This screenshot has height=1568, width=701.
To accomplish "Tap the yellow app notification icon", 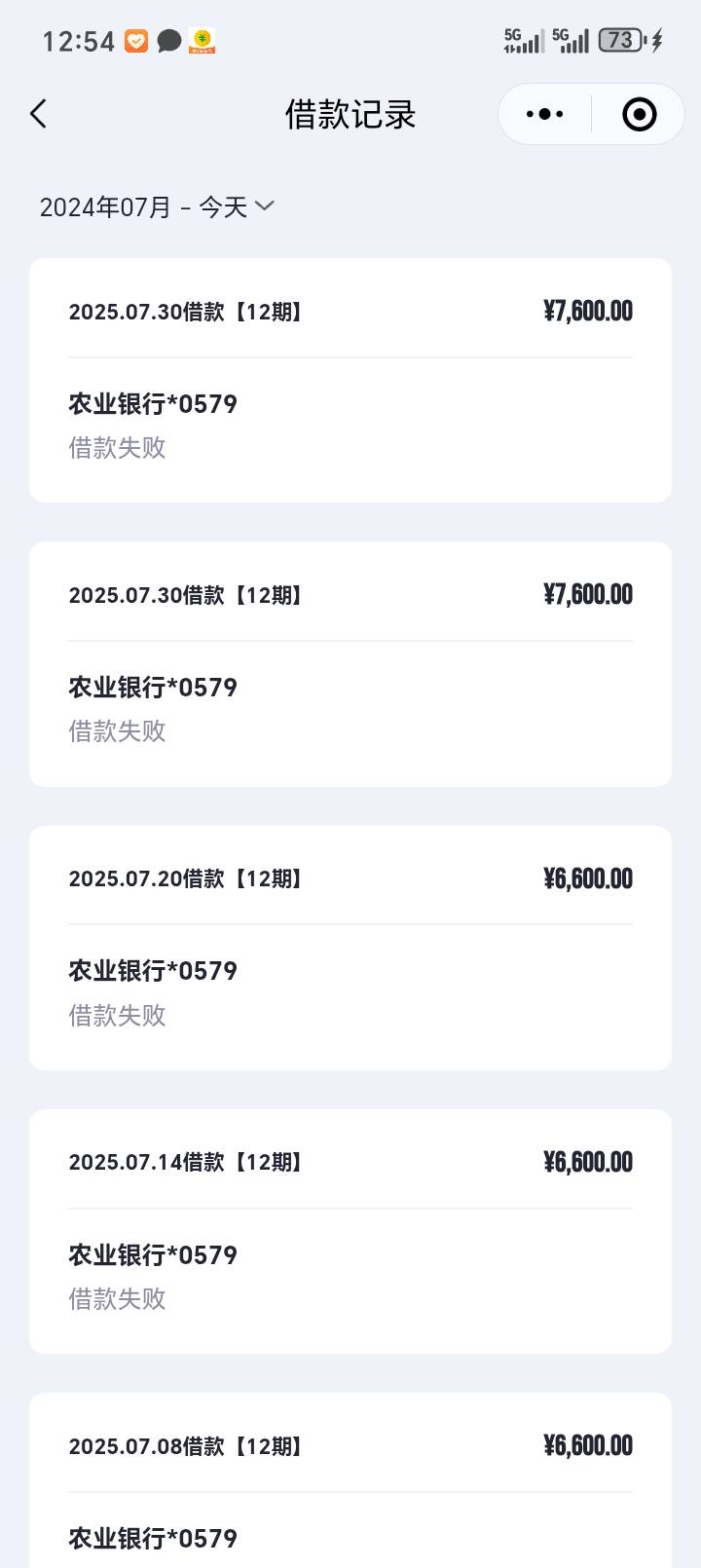I will point(202,41).
